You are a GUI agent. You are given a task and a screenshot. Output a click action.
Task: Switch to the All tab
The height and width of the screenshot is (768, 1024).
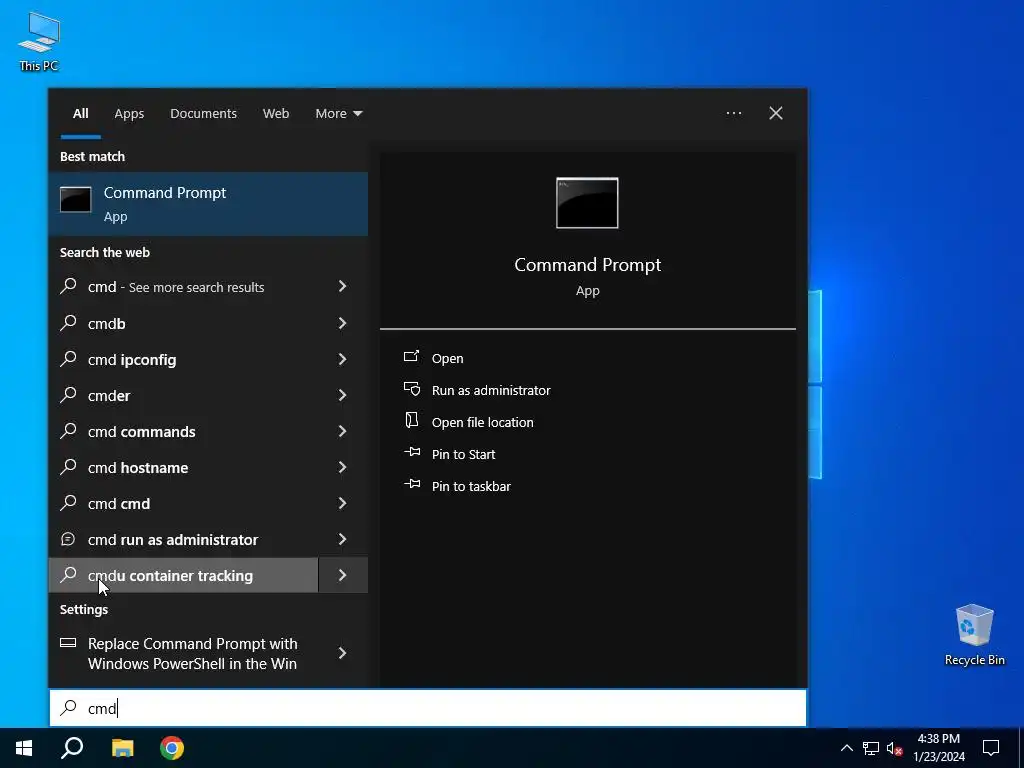click(80, 114)
